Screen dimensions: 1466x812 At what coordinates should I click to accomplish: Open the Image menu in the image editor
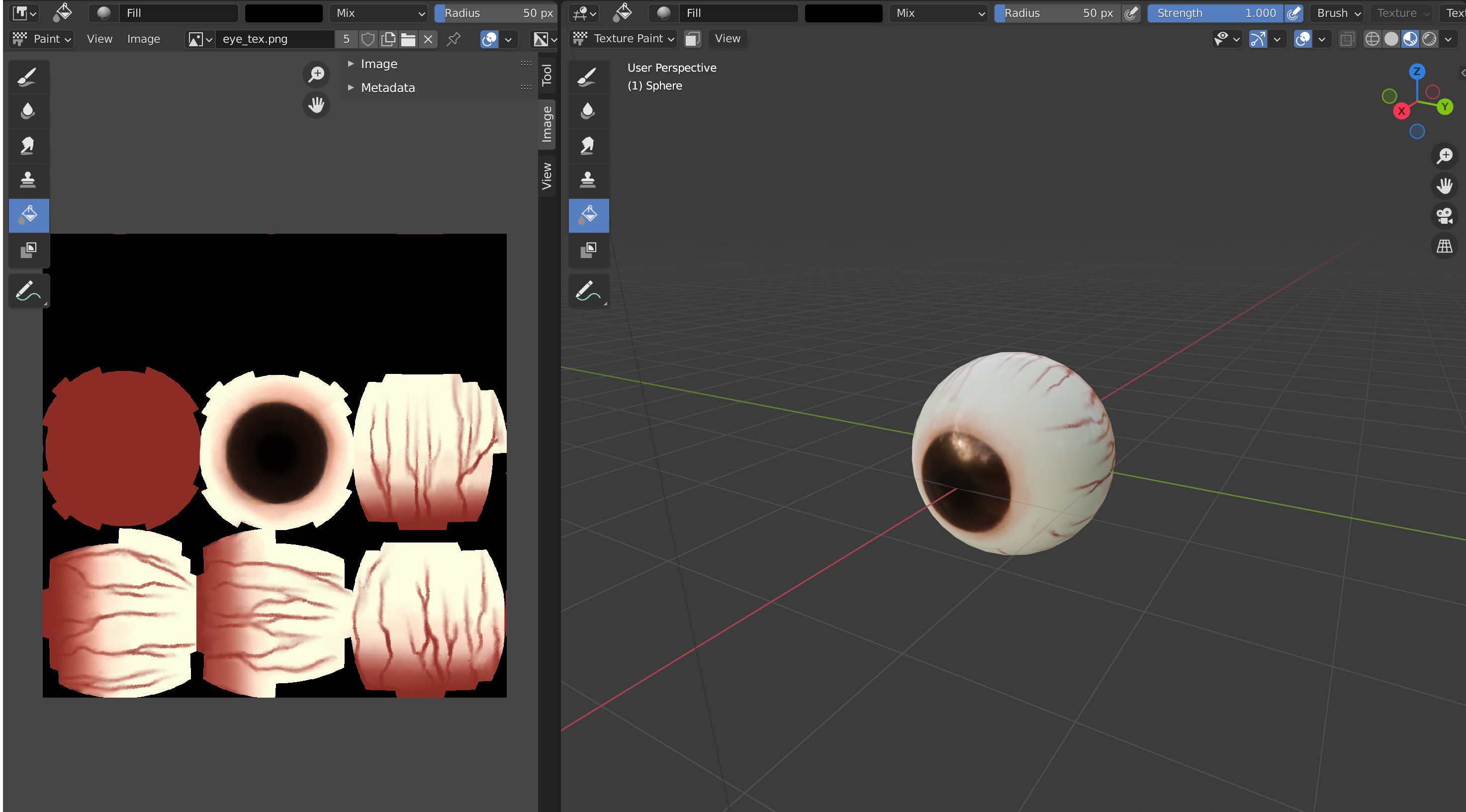143,39
